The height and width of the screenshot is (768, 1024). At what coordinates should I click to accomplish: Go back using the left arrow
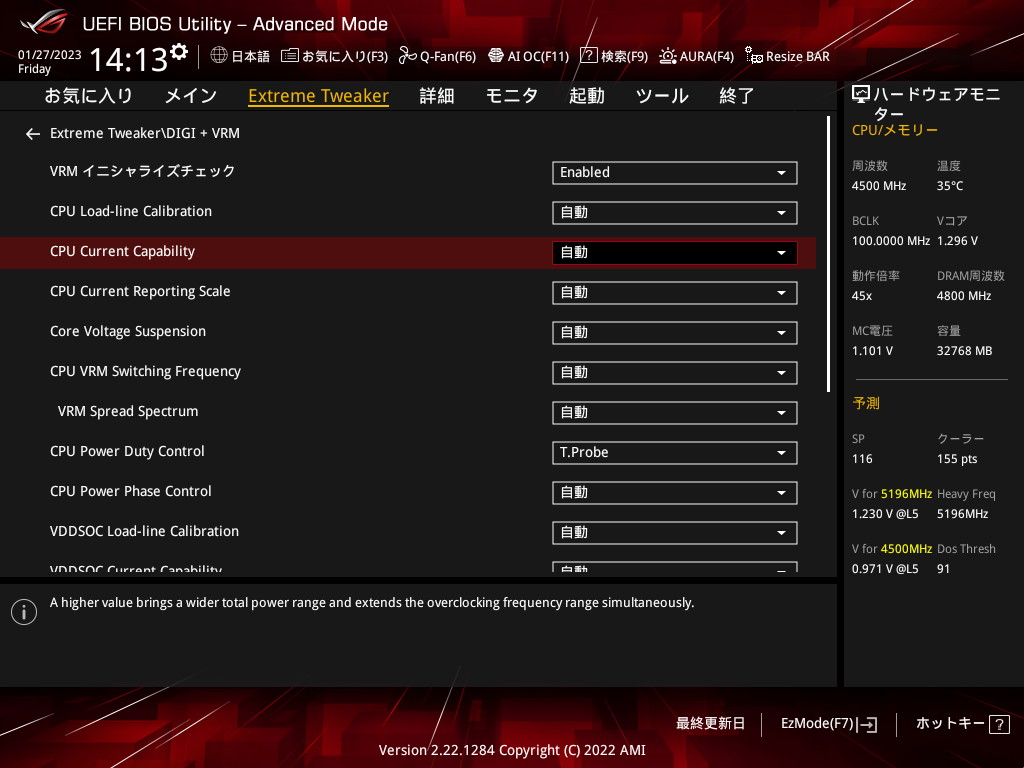tap(33, 134)
